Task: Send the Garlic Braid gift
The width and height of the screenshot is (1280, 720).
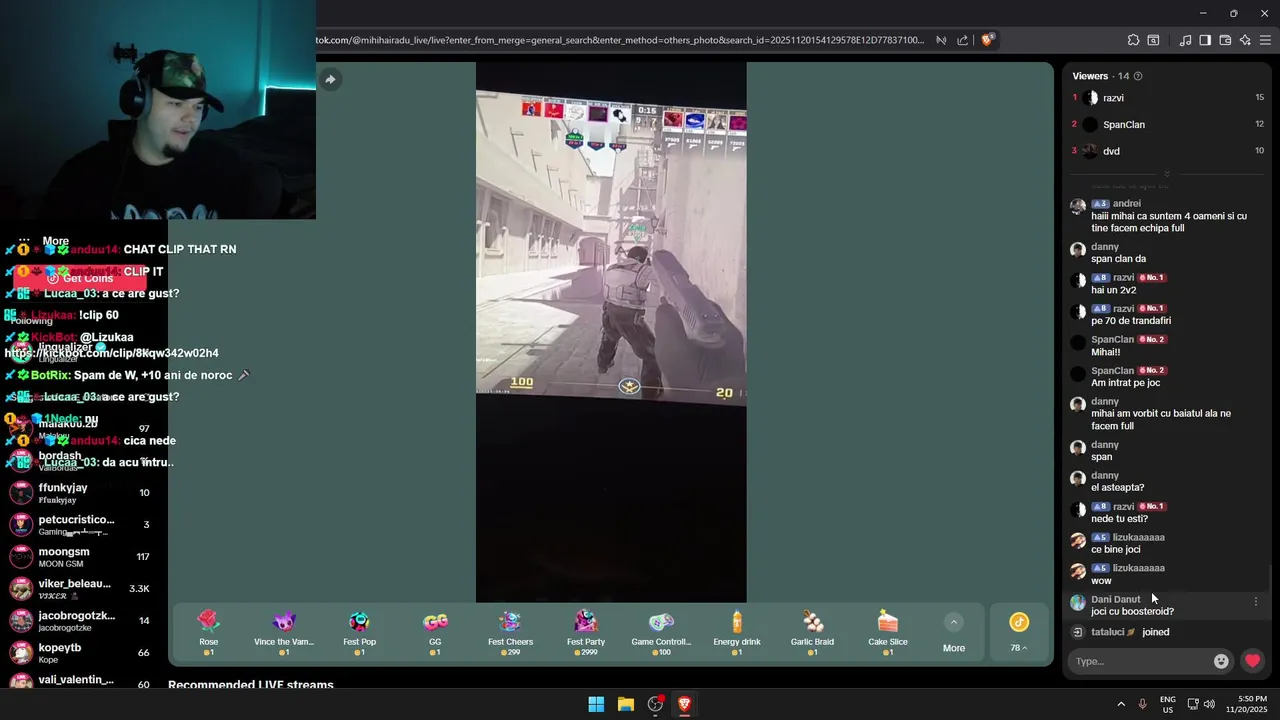Action: pos(812,632)
